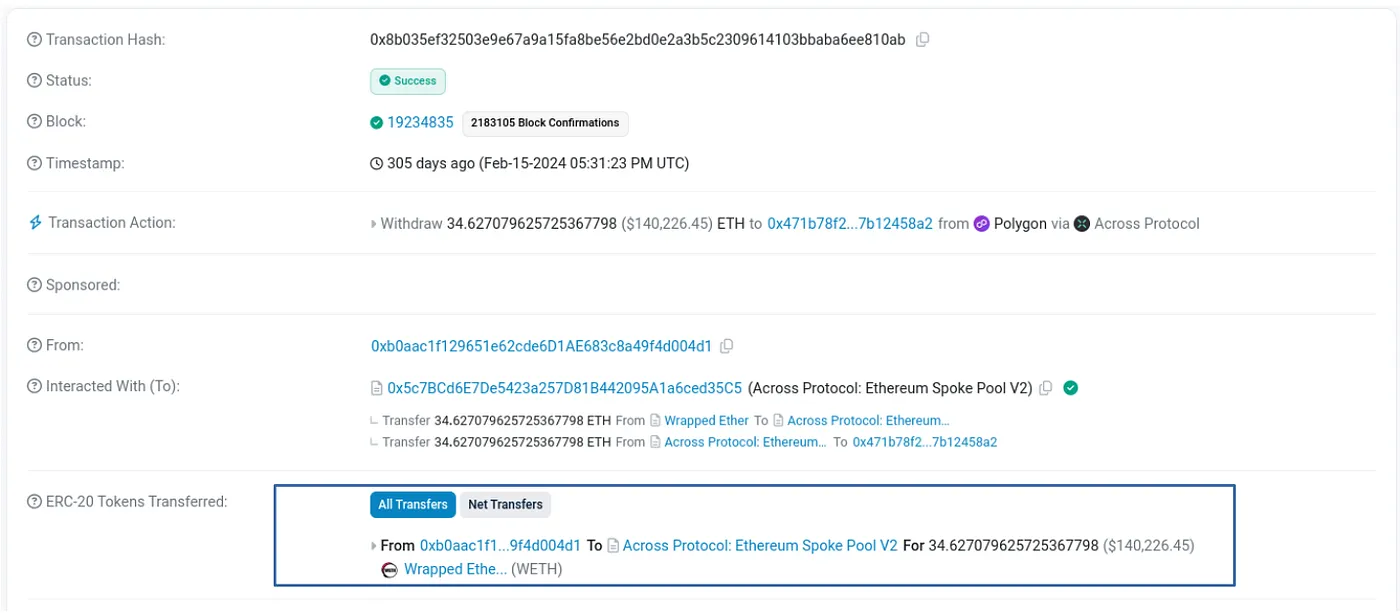Click the WETH token logo

(x=389, y=568)
